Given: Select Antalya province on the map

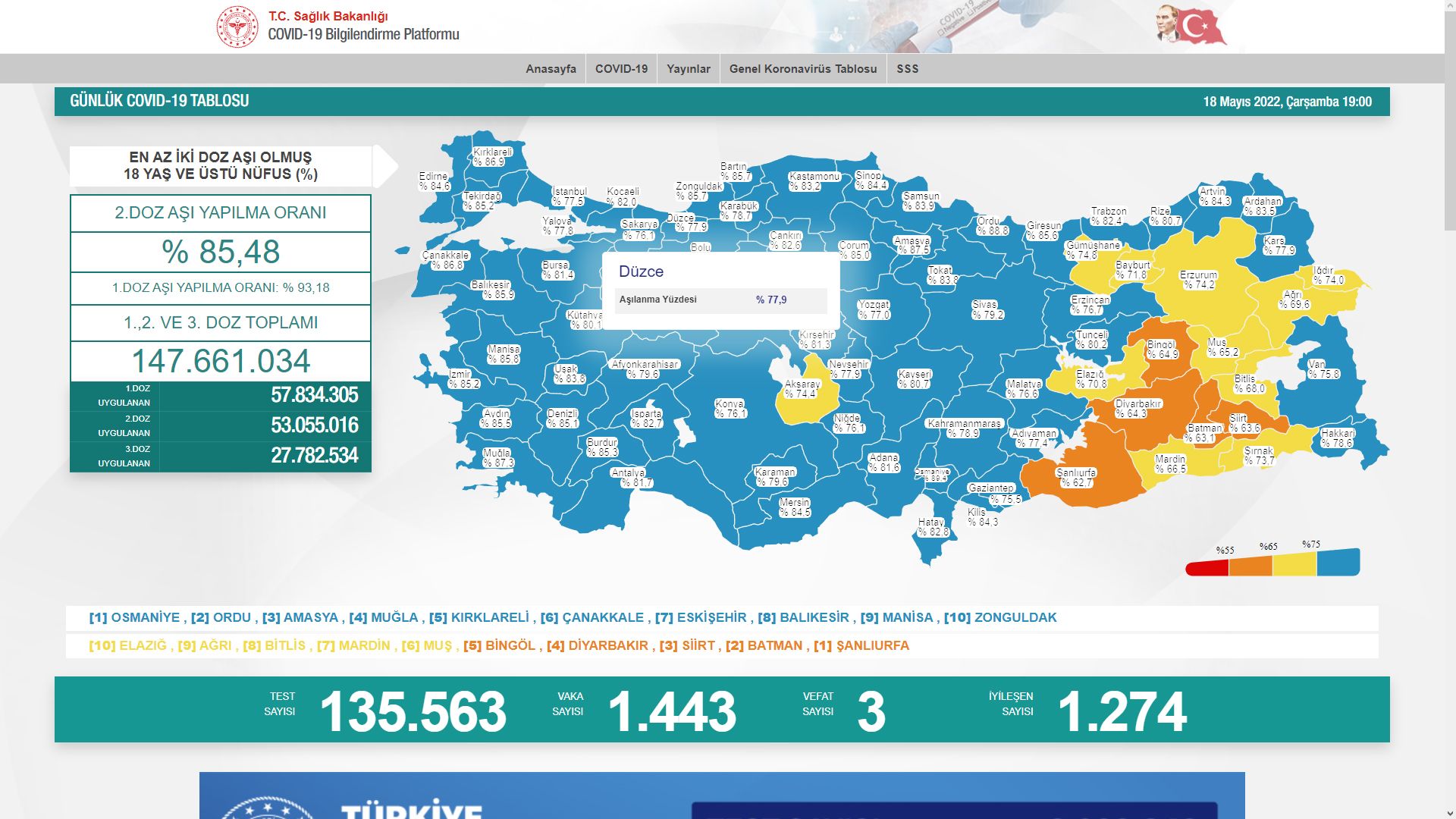Looking at the screenshot, I should (631, 478).
